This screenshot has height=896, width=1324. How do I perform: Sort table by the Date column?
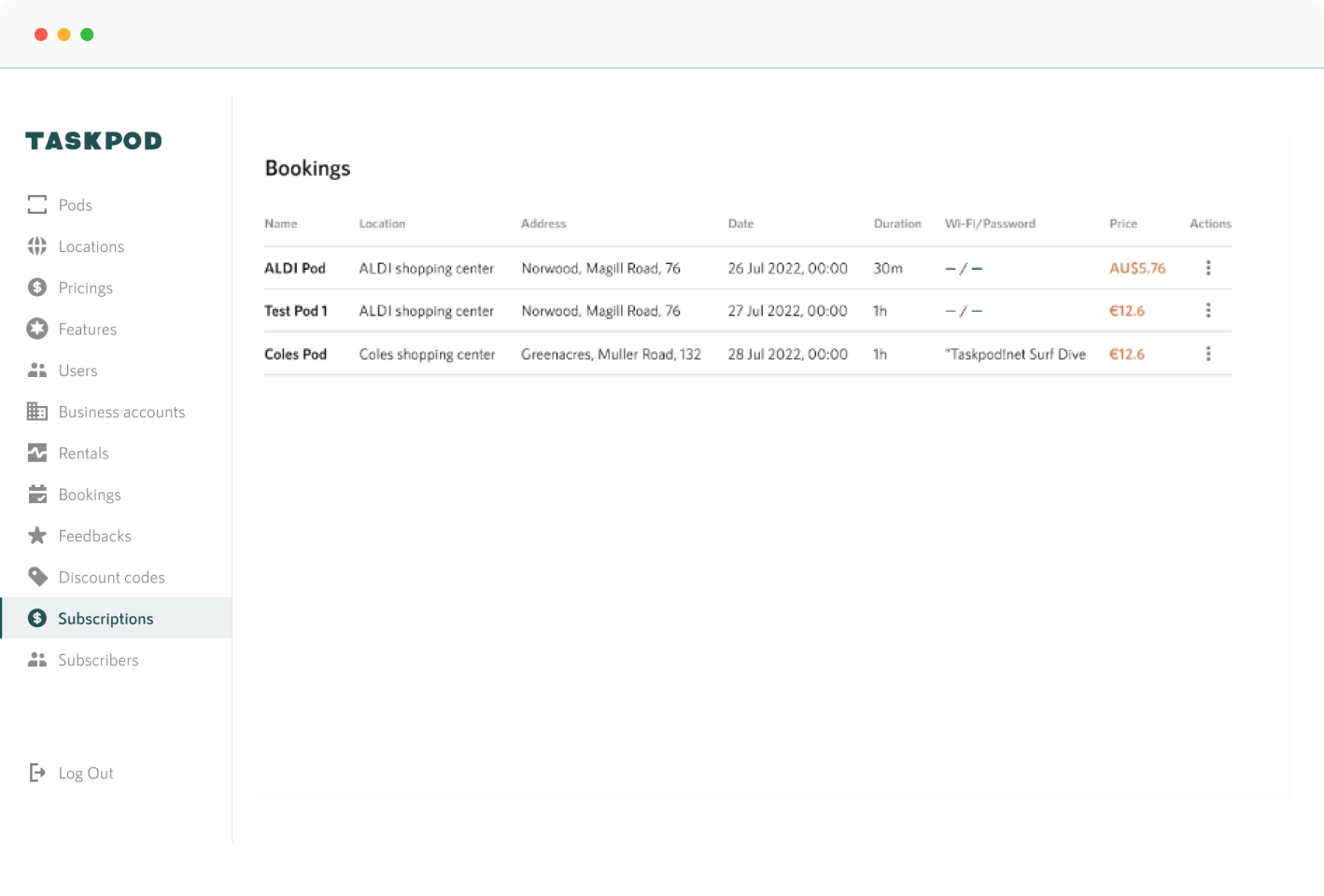[740, 224]
